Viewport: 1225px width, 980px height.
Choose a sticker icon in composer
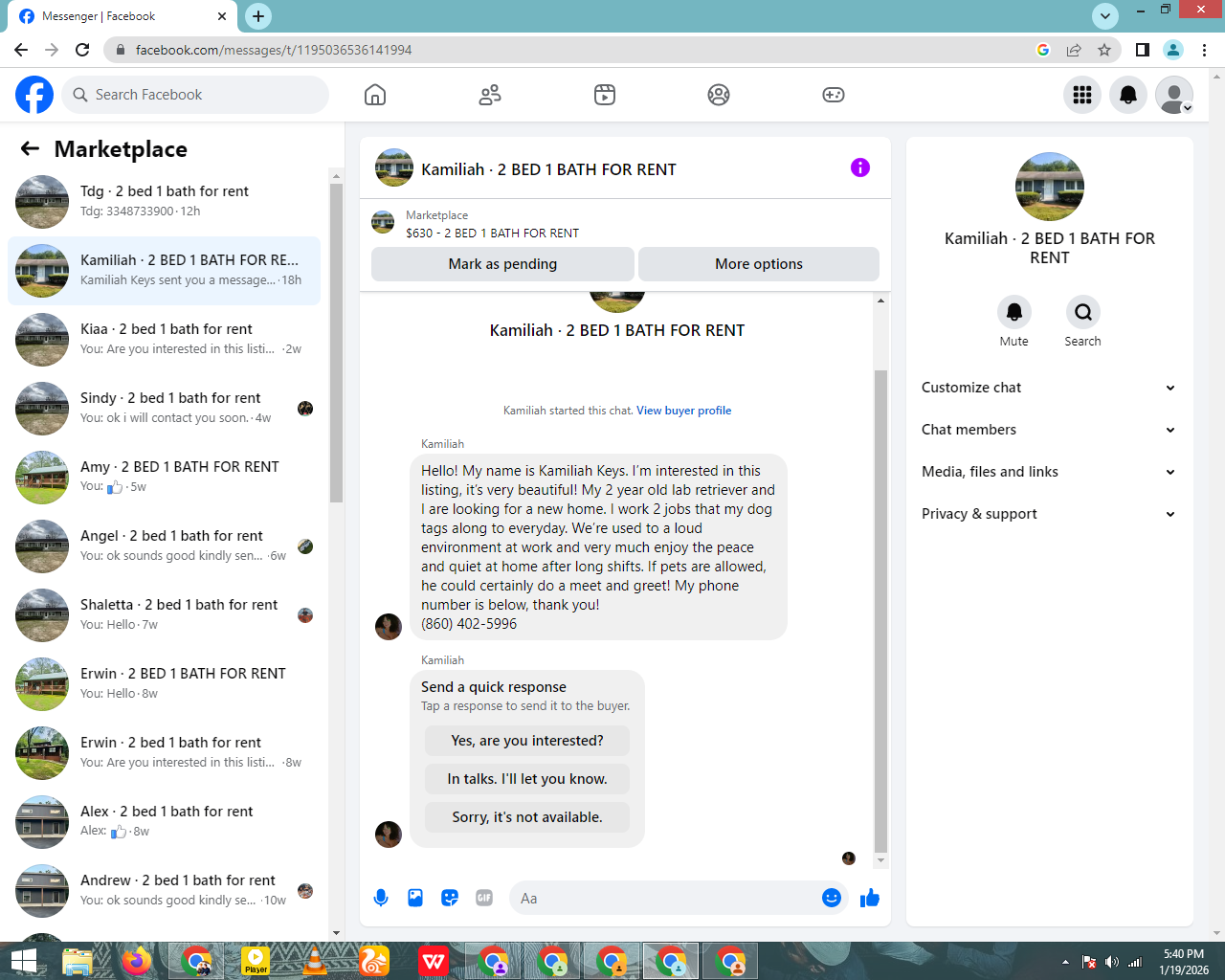(x=450, y=898)
